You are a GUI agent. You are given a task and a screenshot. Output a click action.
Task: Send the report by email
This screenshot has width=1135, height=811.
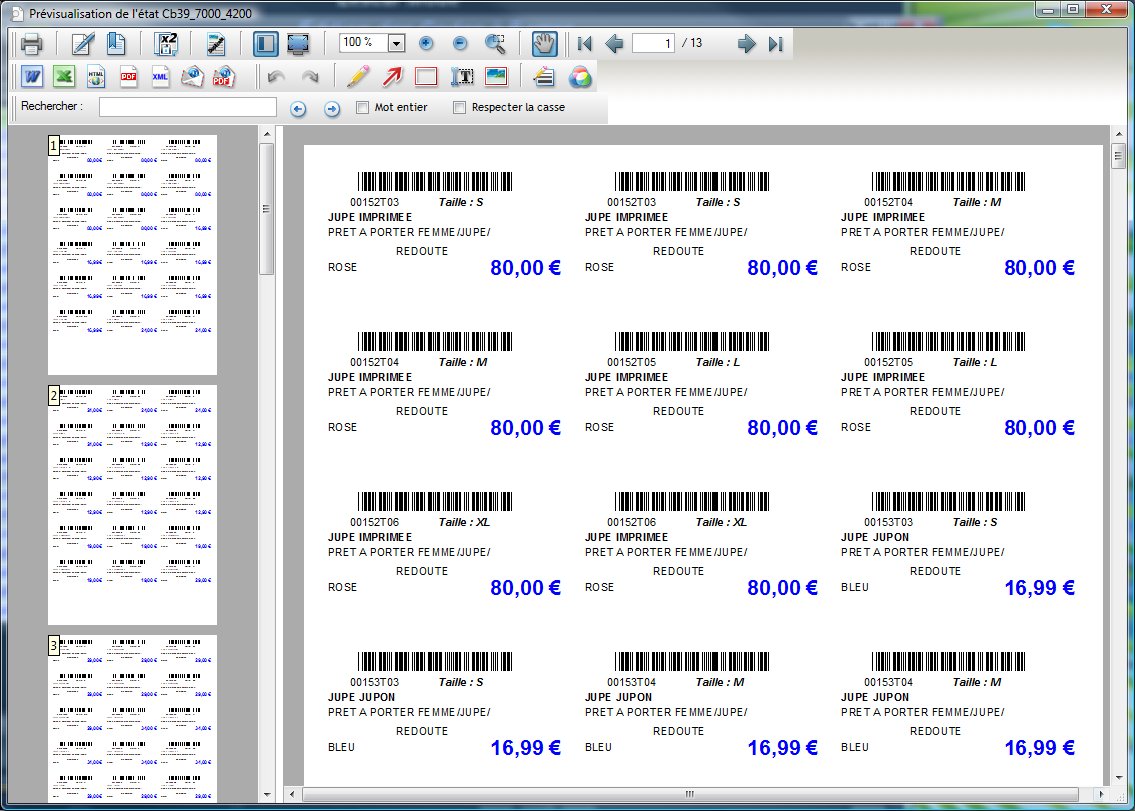[192, 76]
